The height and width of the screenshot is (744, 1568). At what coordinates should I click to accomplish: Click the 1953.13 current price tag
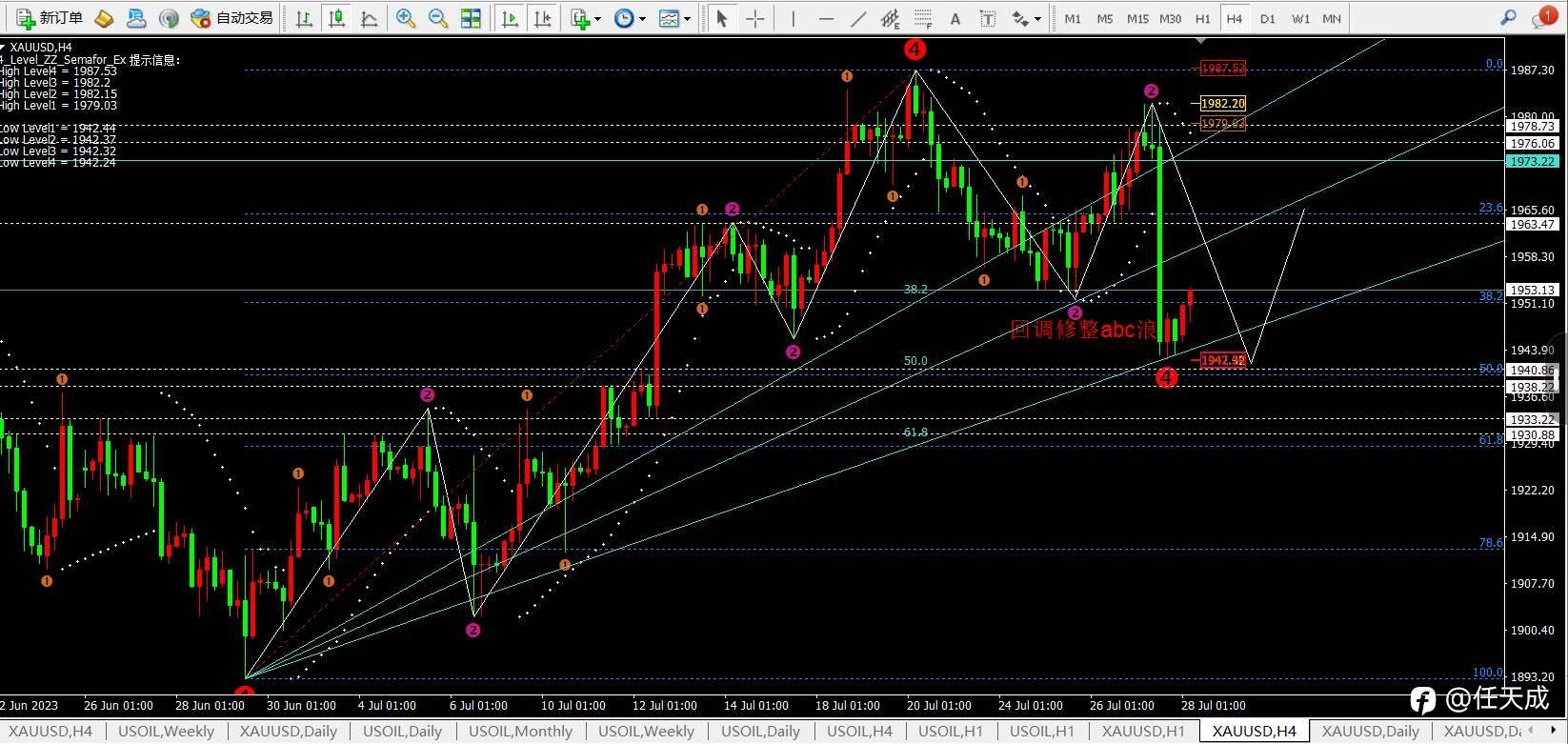pyautogui.click(x=1532, y=290)
